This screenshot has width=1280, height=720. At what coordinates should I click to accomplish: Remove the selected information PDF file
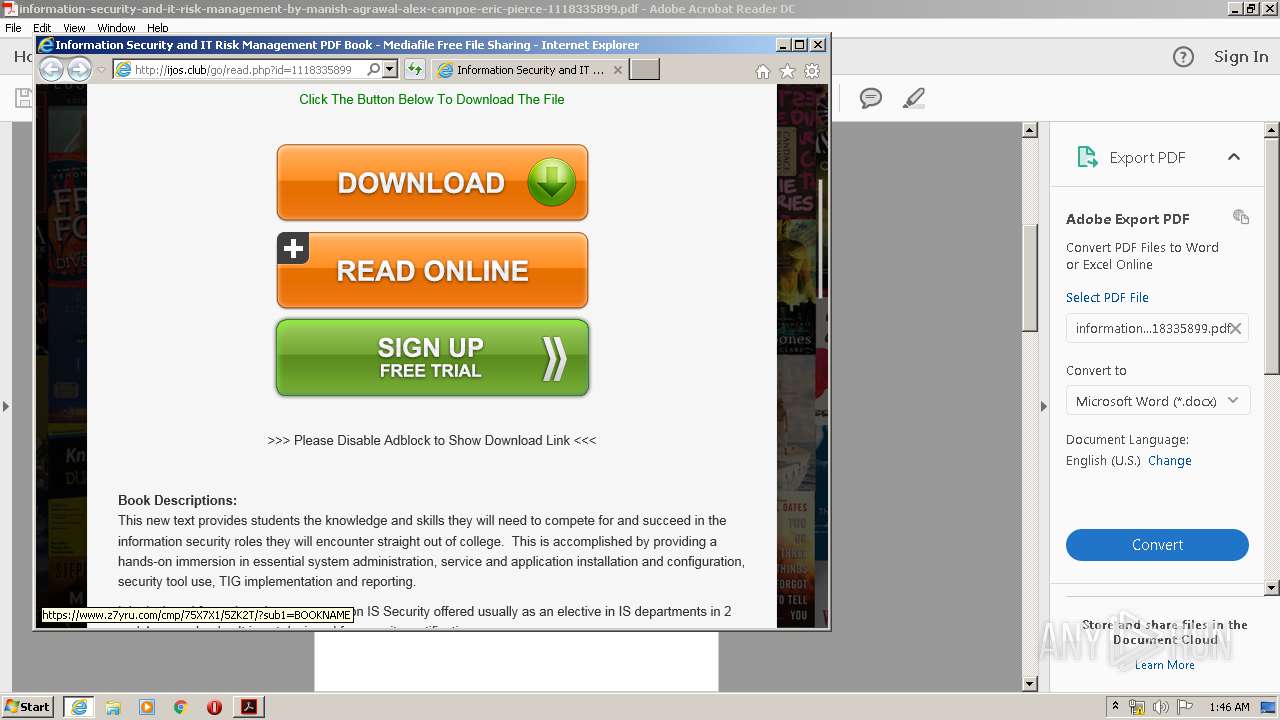[1236, 328]
